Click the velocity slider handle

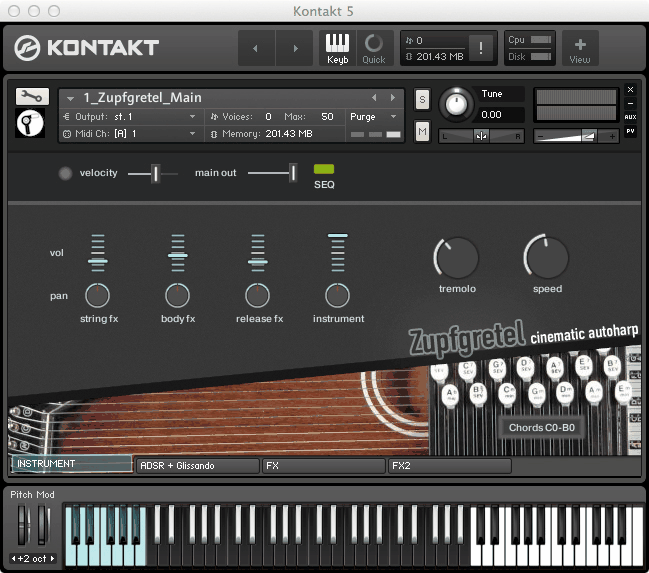155,173
